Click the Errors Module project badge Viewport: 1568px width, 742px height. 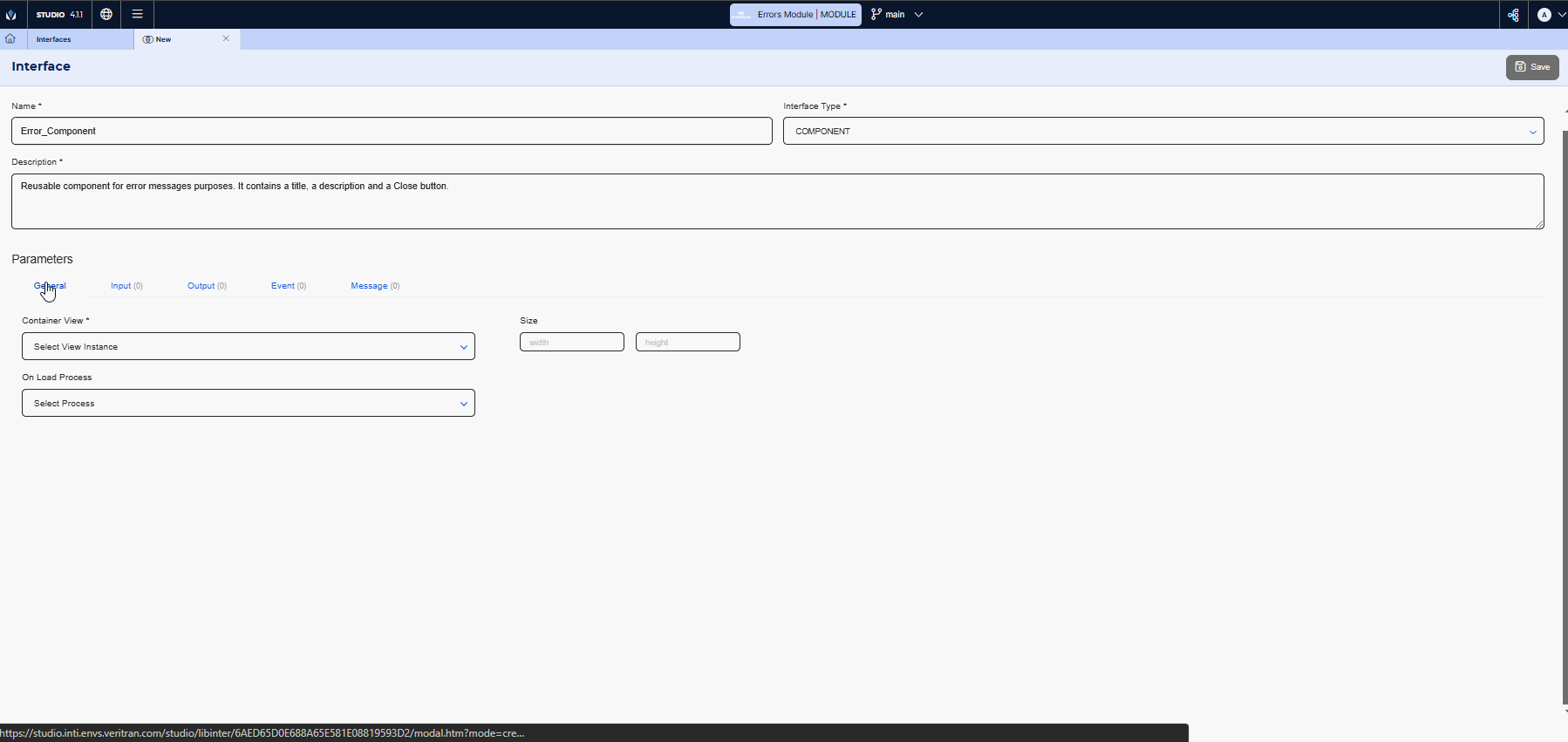tap(795, 15)
